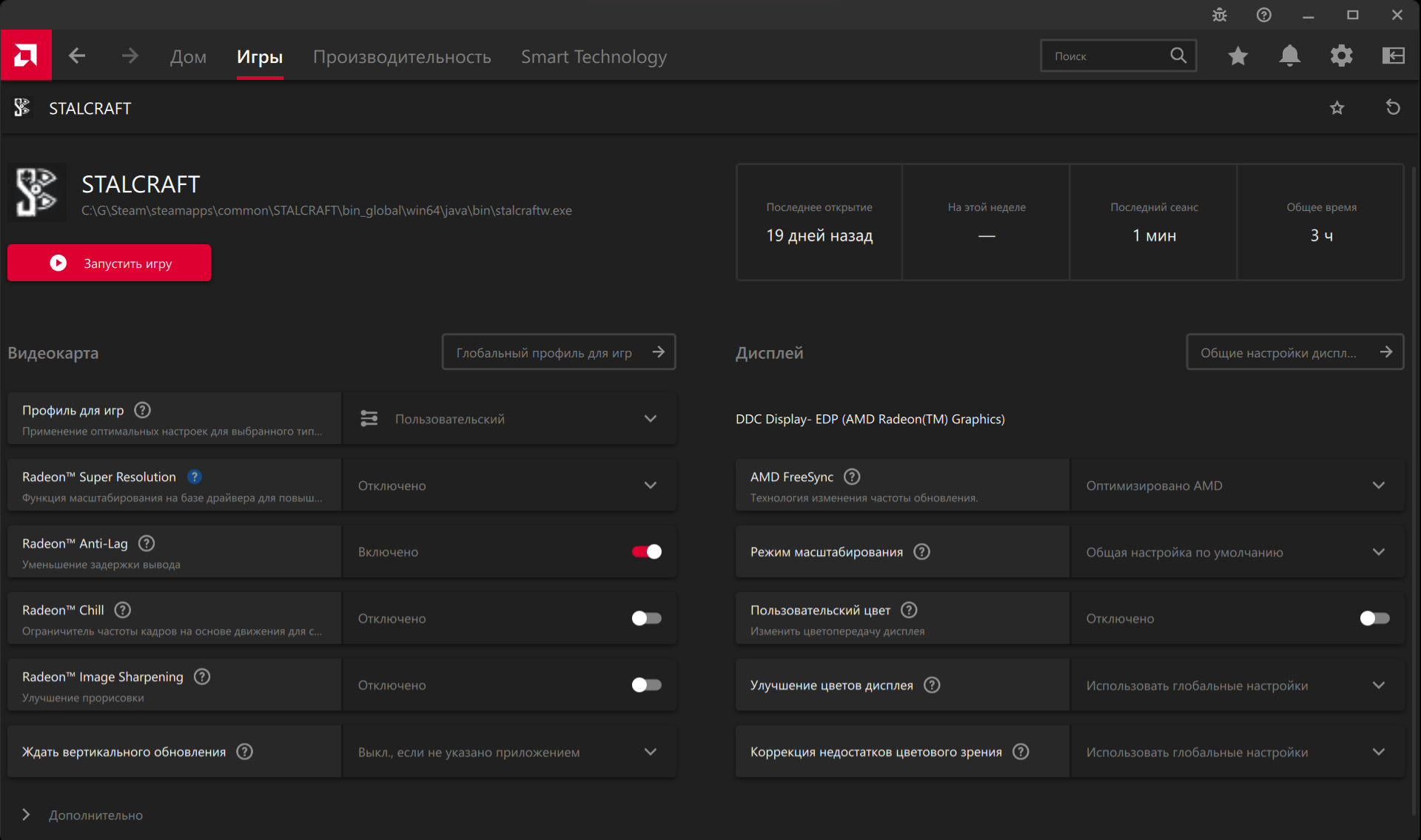The height and width of the screenshot is (840, 1421).
Task: Switch to the Дом tab
Action: coord(188,57)
